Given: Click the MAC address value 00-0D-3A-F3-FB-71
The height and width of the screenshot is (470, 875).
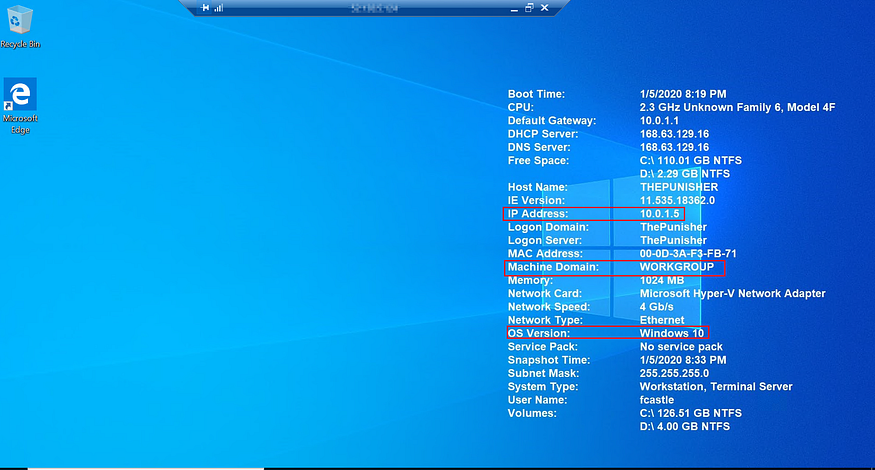Looking at the screenshot, I should (x=688, y=254).
